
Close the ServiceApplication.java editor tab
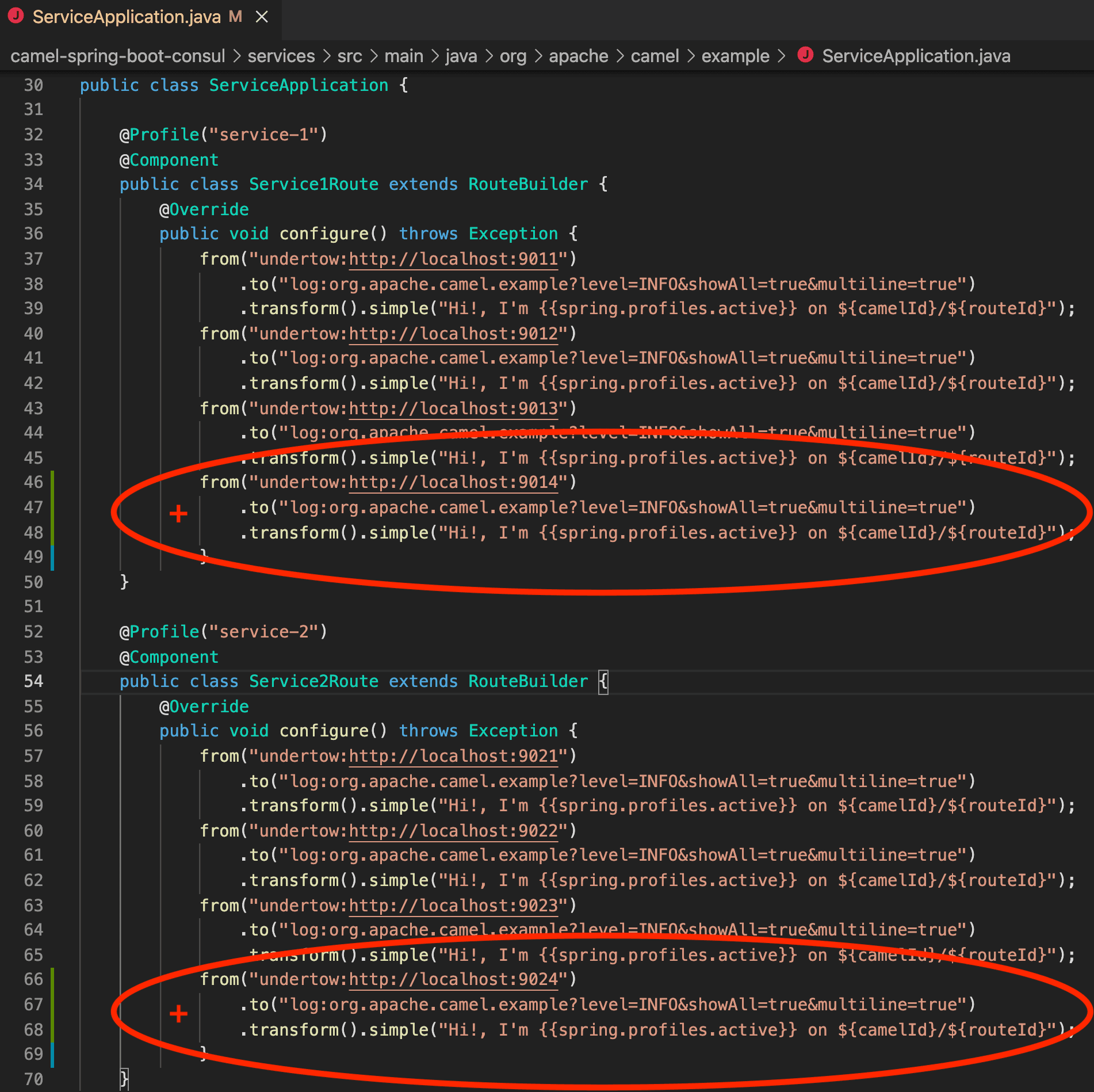pos(262,17)
